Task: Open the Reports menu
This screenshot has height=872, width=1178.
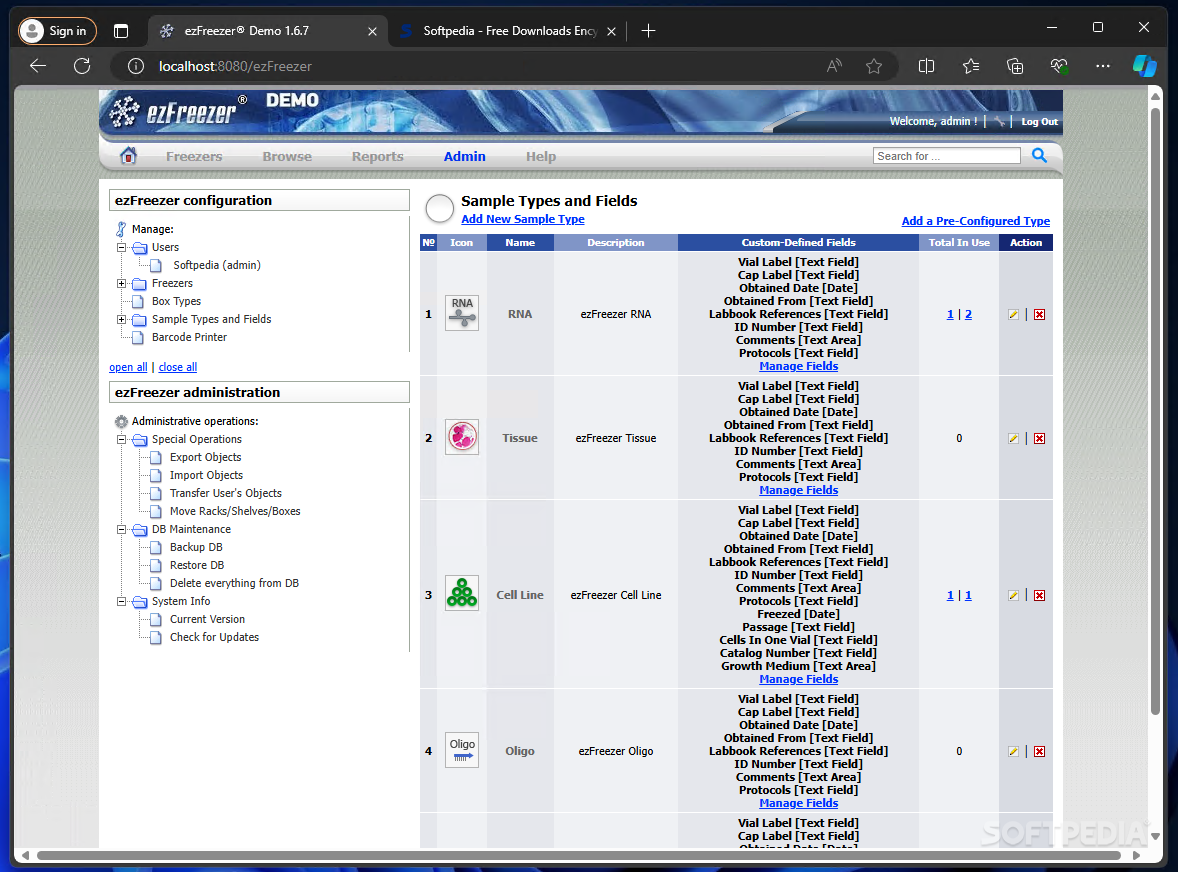Action: [378, 156]
